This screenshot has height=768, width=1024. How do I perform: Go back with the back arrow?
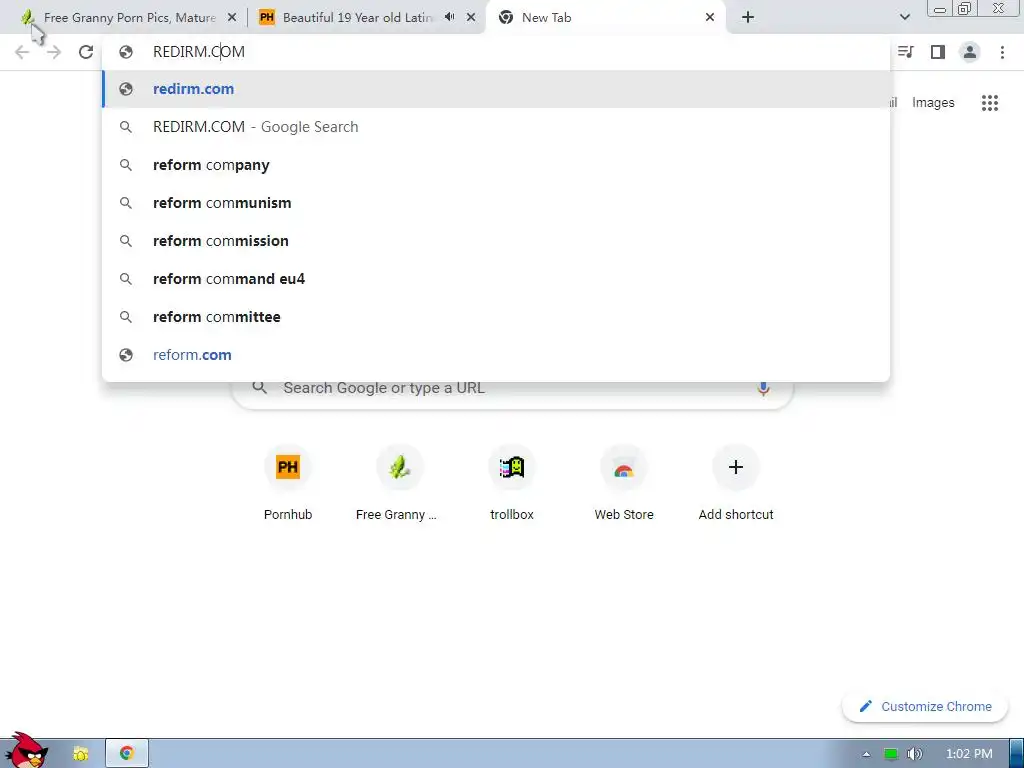click(22, 52)
